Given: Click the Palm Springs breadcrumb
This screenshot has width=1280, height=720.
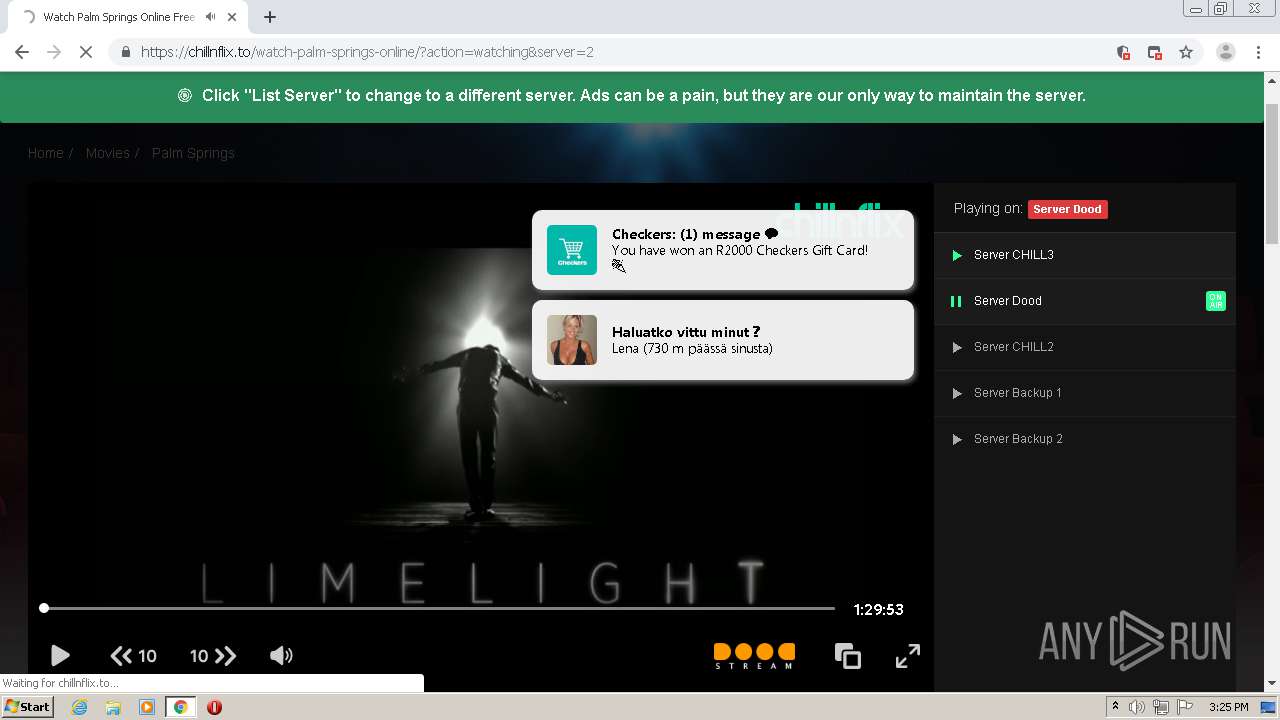Looking at the screenshot, I should pyautogui.click(x=193, y=153).
